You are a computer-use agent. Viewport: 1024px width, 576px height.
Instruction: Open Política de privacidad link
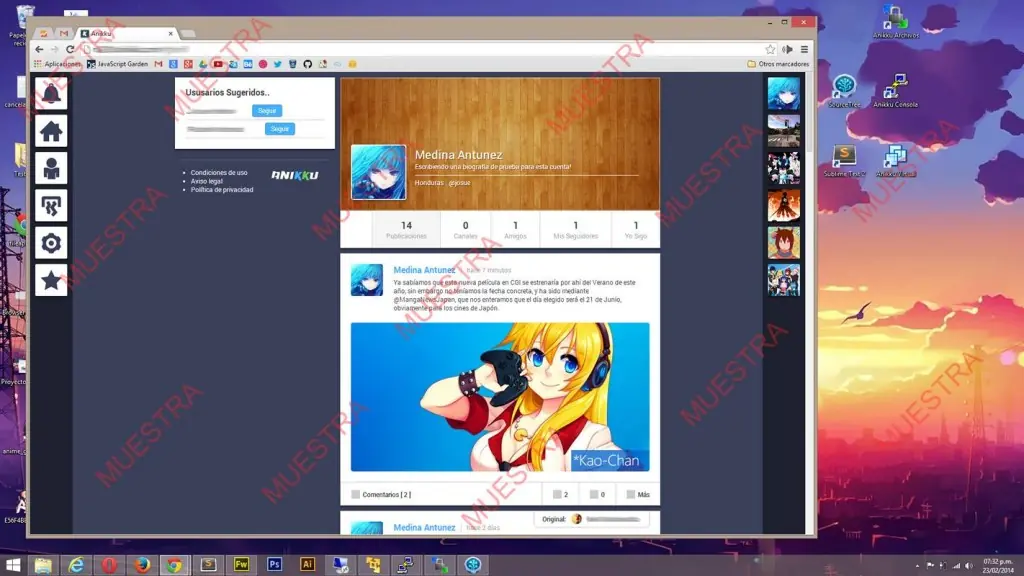click(221, 189)
